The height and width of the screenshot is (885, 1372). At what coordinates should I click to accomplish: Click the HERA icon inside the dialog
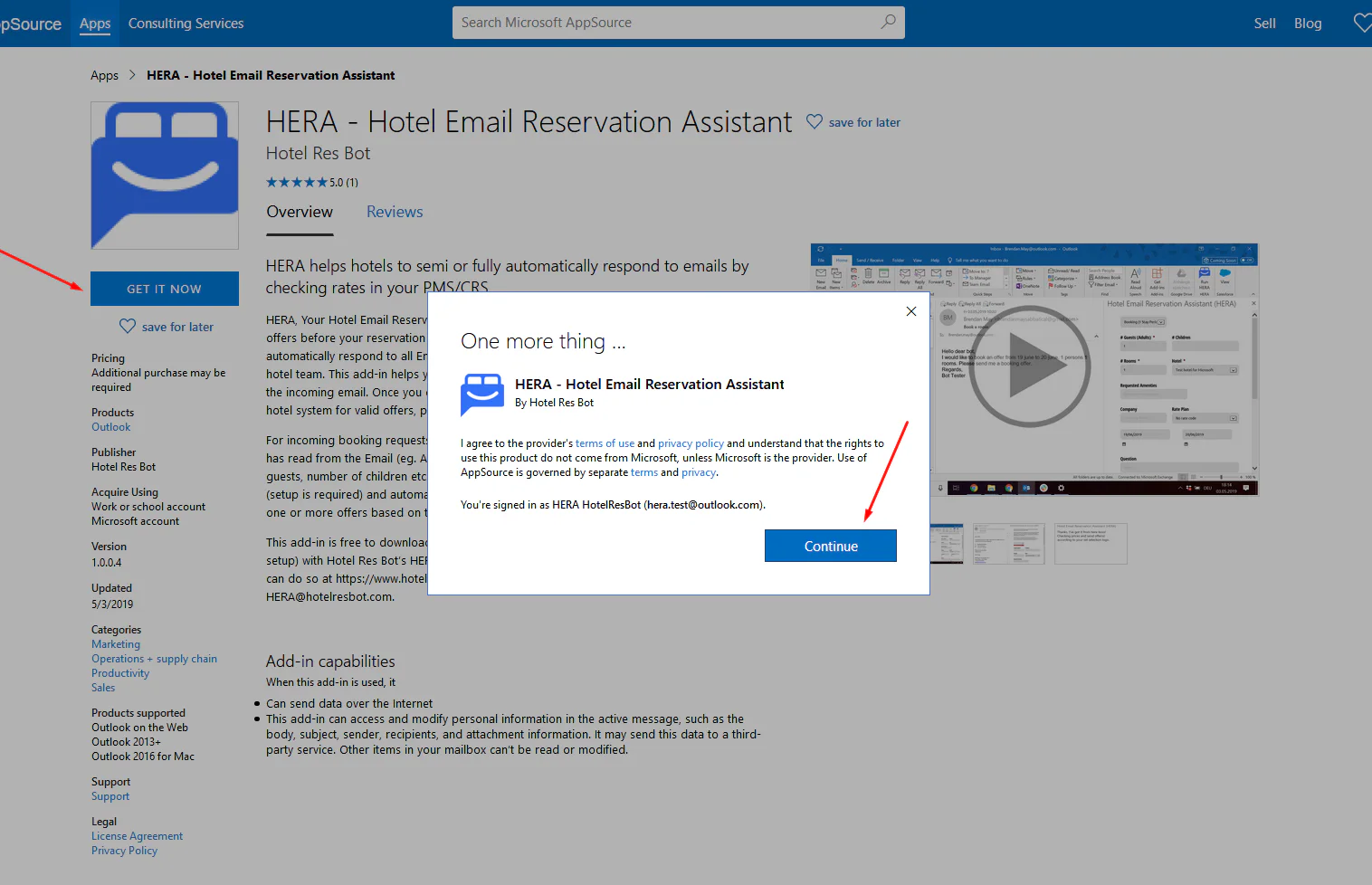point(482,394)
